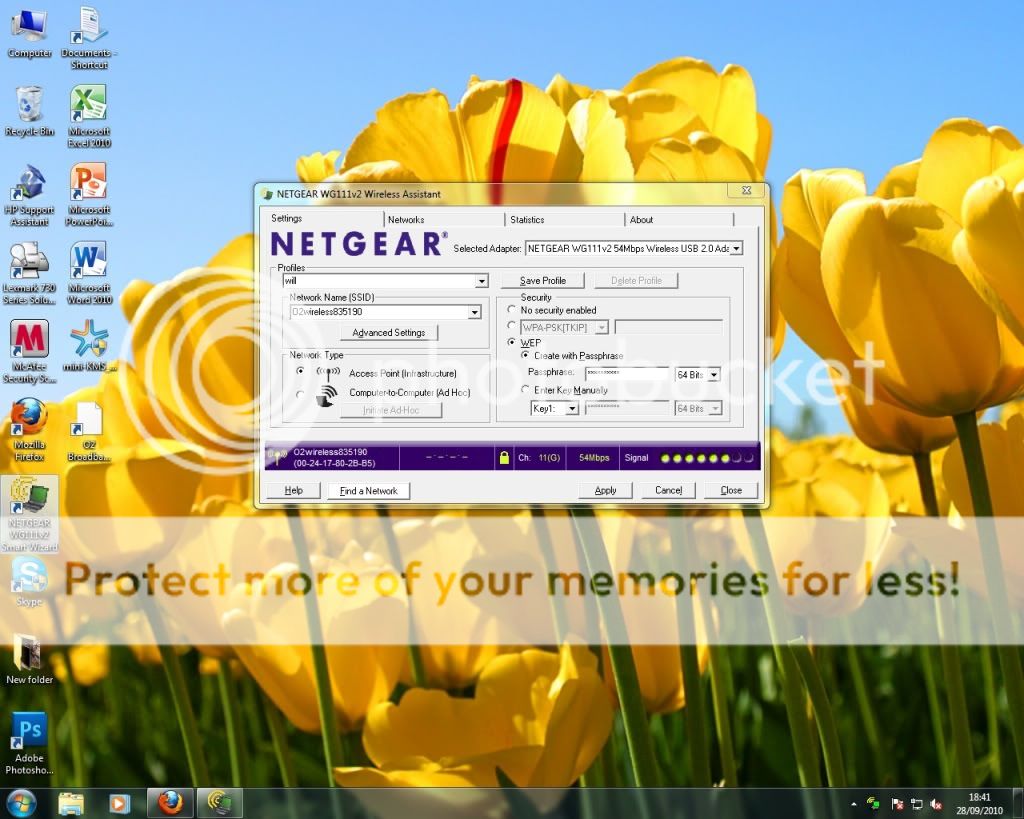Open the WPA-PSK[TKIP] type dropdown
Image resolution: width=1024 pixels, height=819 pixels.
[x=602, y=327]
